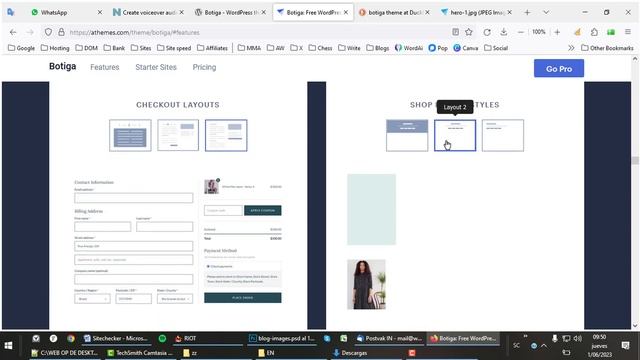Select the third shop style layout thumbnail
The height and width of the screenshot is (360, 640).
[x=503, y=136]
